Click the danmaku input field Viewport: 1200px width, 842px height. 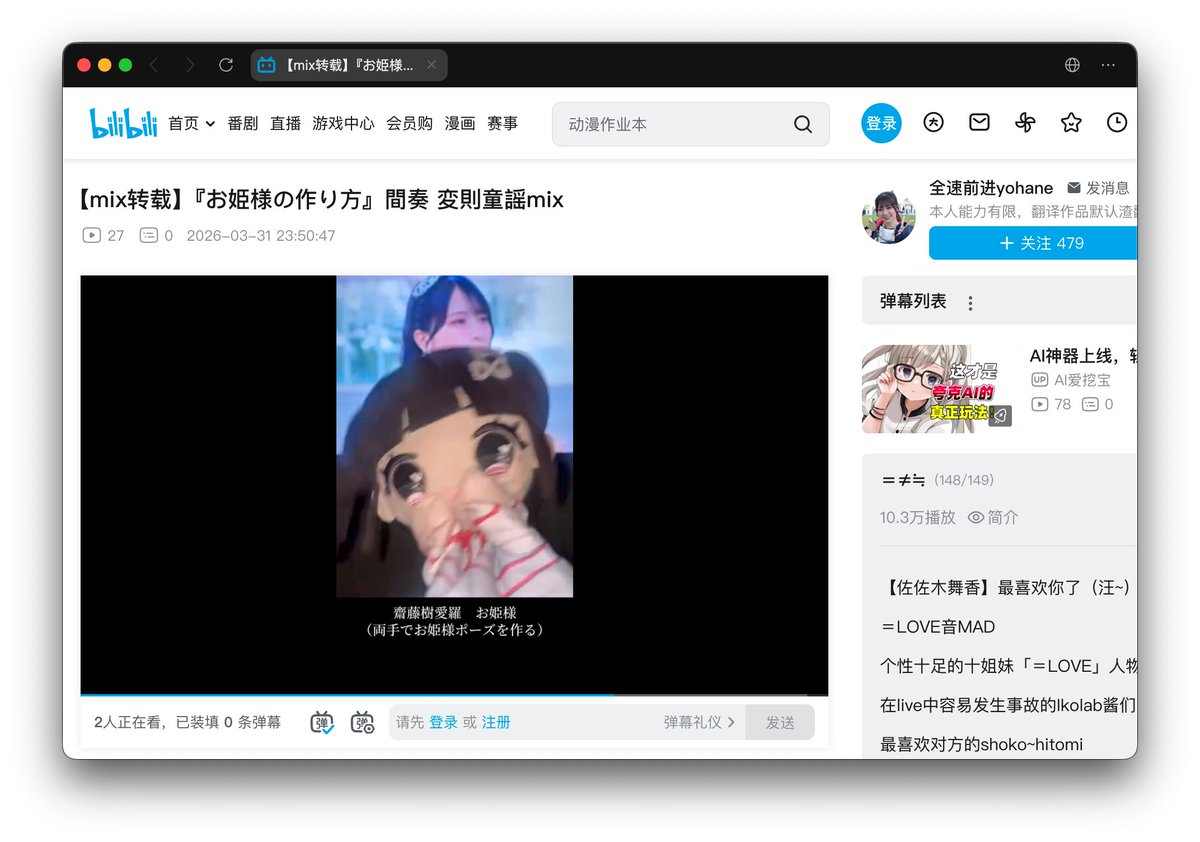[550, 721]
